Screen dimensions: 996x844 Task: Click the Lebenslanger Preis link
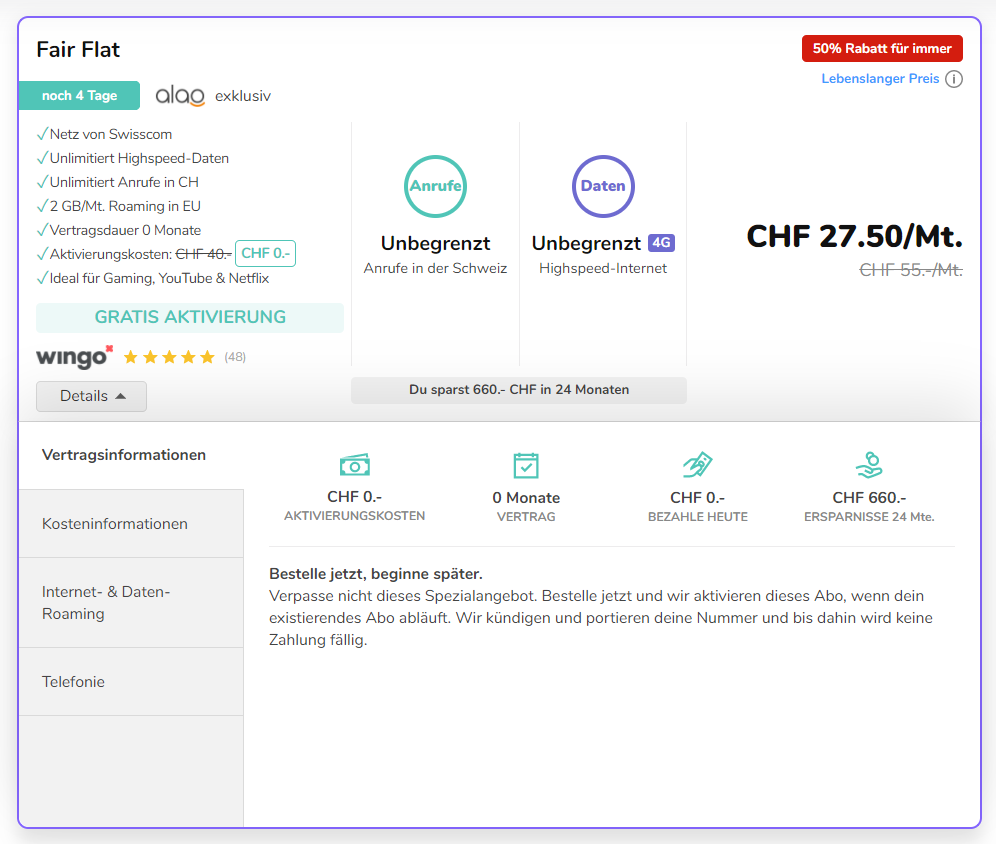[880, 79]
